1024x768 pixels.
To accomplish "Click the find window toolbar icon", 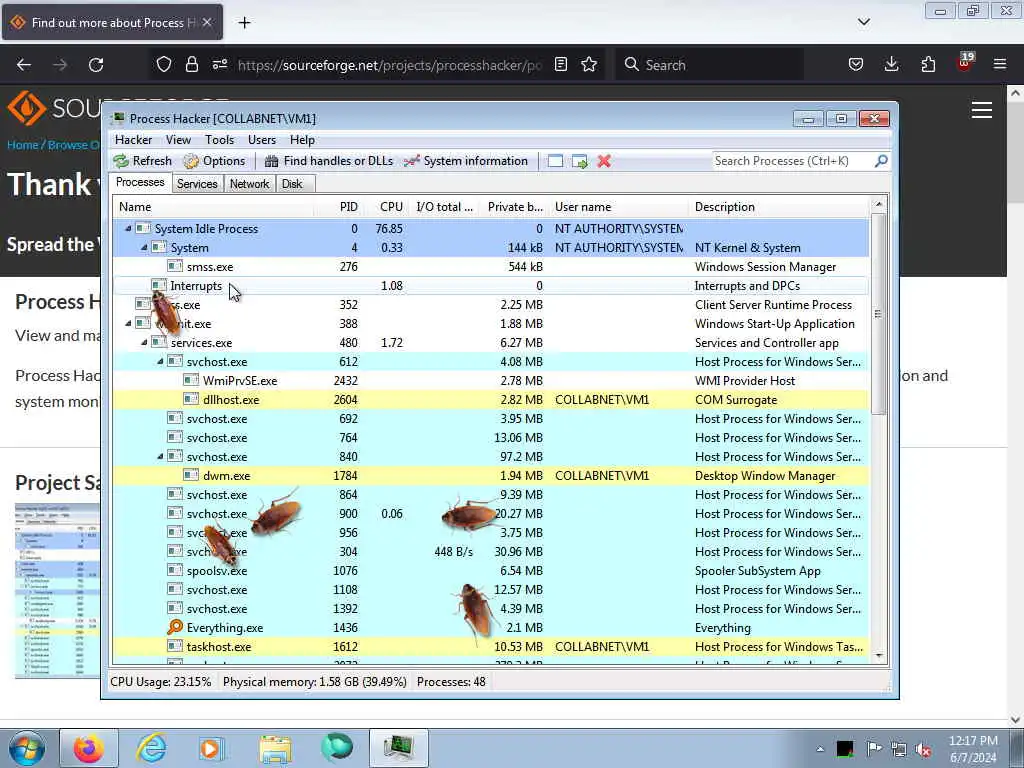I will (555, 161).
